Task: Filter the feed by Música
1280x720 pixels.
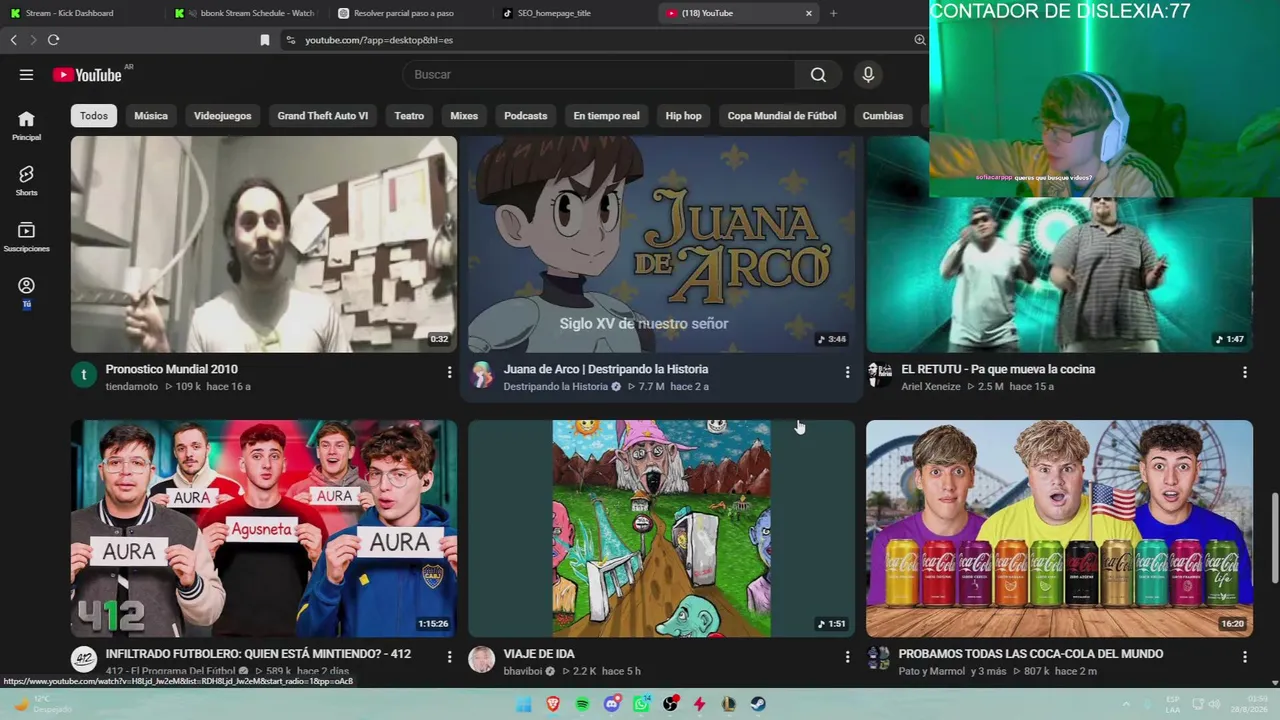Action: pyautogui.click(x=151, y=116)
